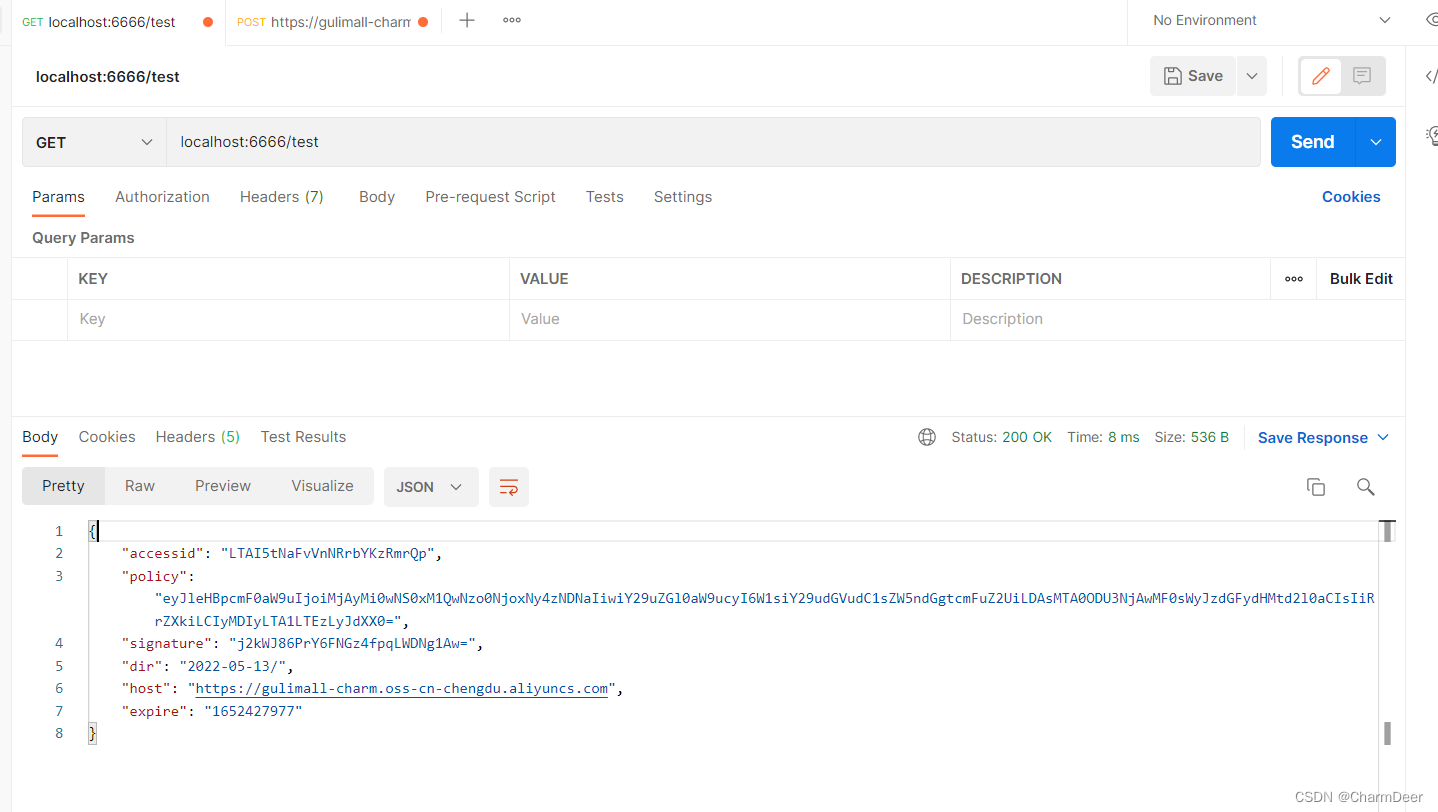Viewport: 1438px width, 812px height.
Task: Open the code snippet icon on right sidebar
Action: tap(1430, 77)
